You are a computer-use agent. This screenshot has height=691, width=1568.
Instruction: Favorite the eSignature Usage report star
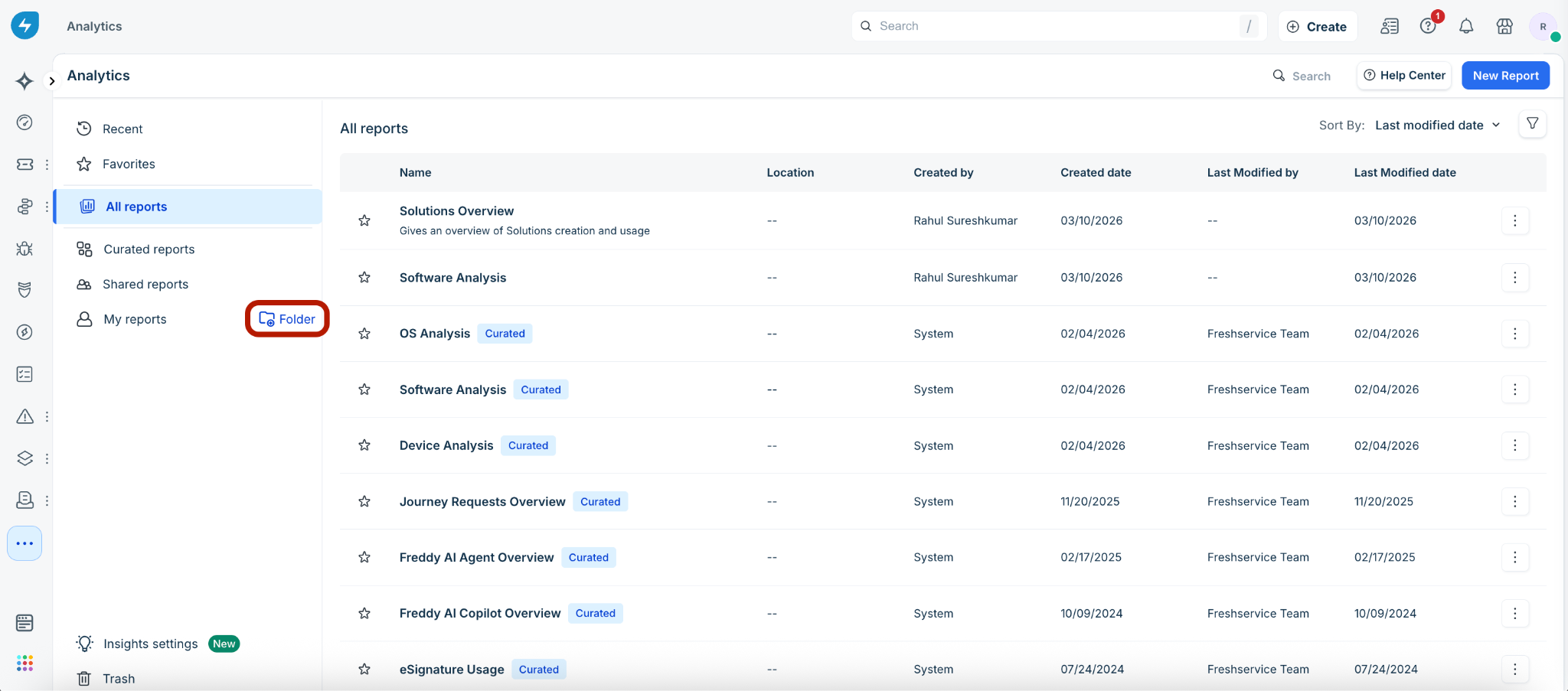click(364, 669)
